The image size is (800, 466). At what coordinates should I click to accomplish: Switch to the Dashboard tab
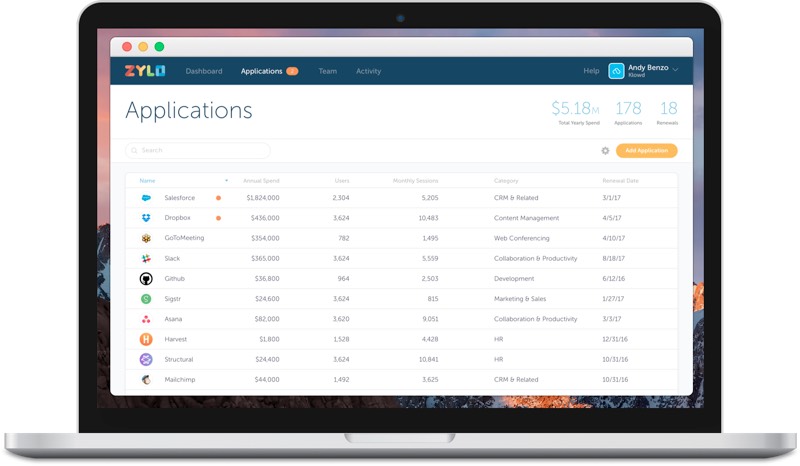tap(204, 71)
